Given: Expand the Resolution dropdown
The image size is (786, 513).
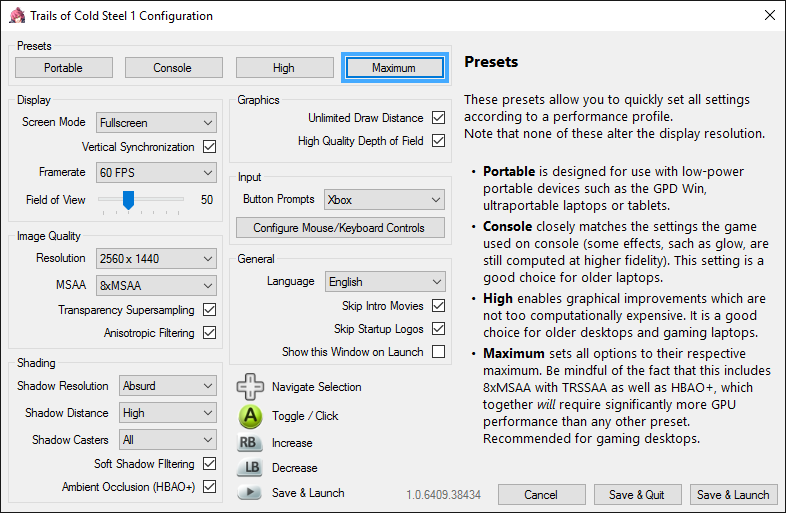Looking at the screenshot, I should tap(157, 259).
